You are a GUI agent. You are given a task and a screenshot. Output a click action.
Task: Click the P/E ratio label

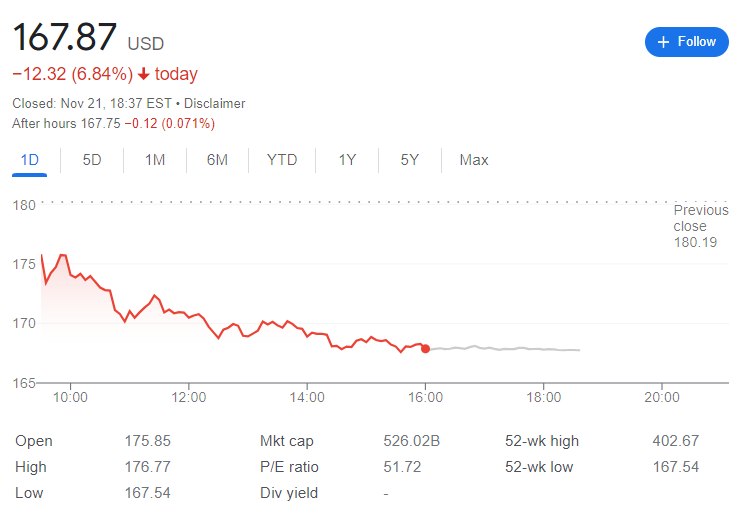[x=290, y=467]
